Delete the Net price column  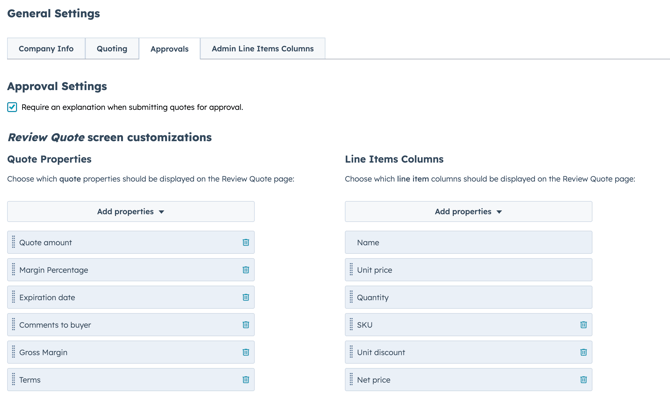pos(583,380)
